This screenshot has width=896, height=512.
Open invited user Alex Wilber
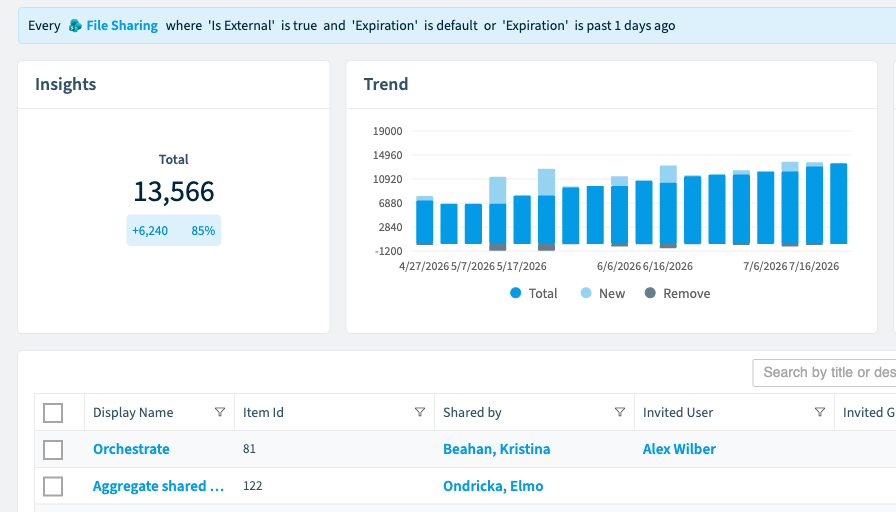[x=679, y=449]
